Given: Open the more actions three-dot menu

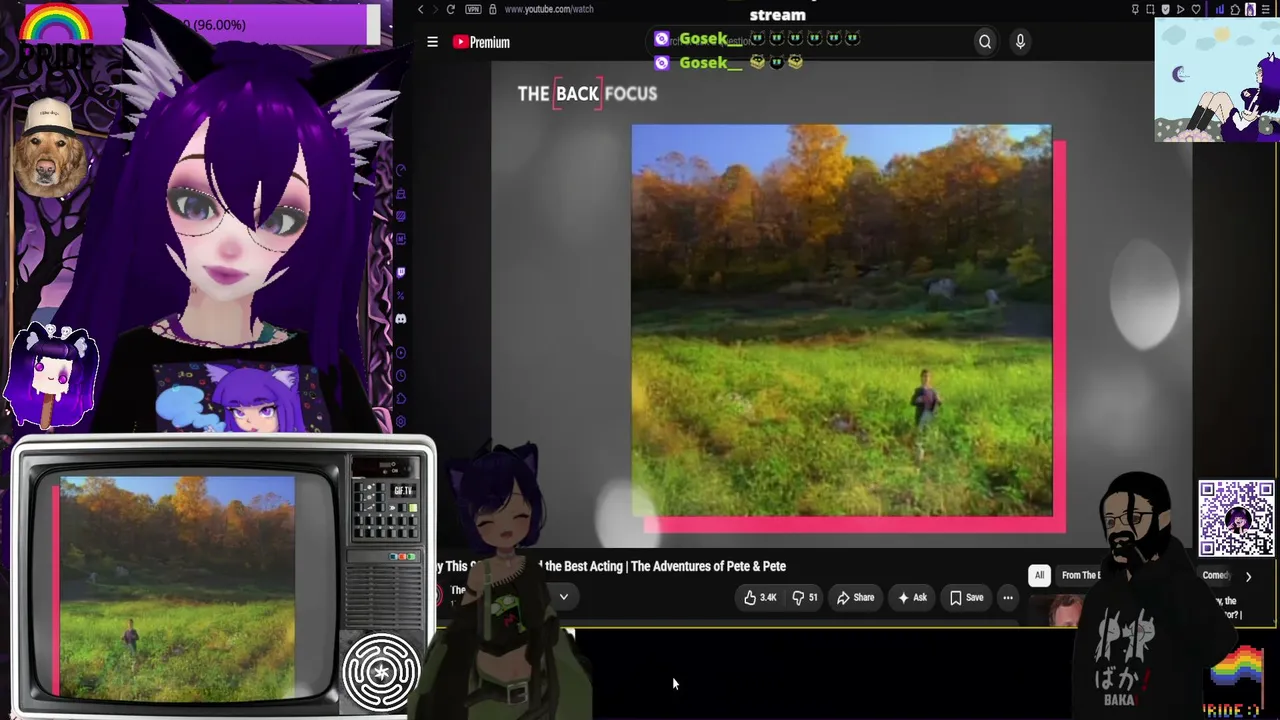Looking at the screenshot, I should (x=1008, y=598).
